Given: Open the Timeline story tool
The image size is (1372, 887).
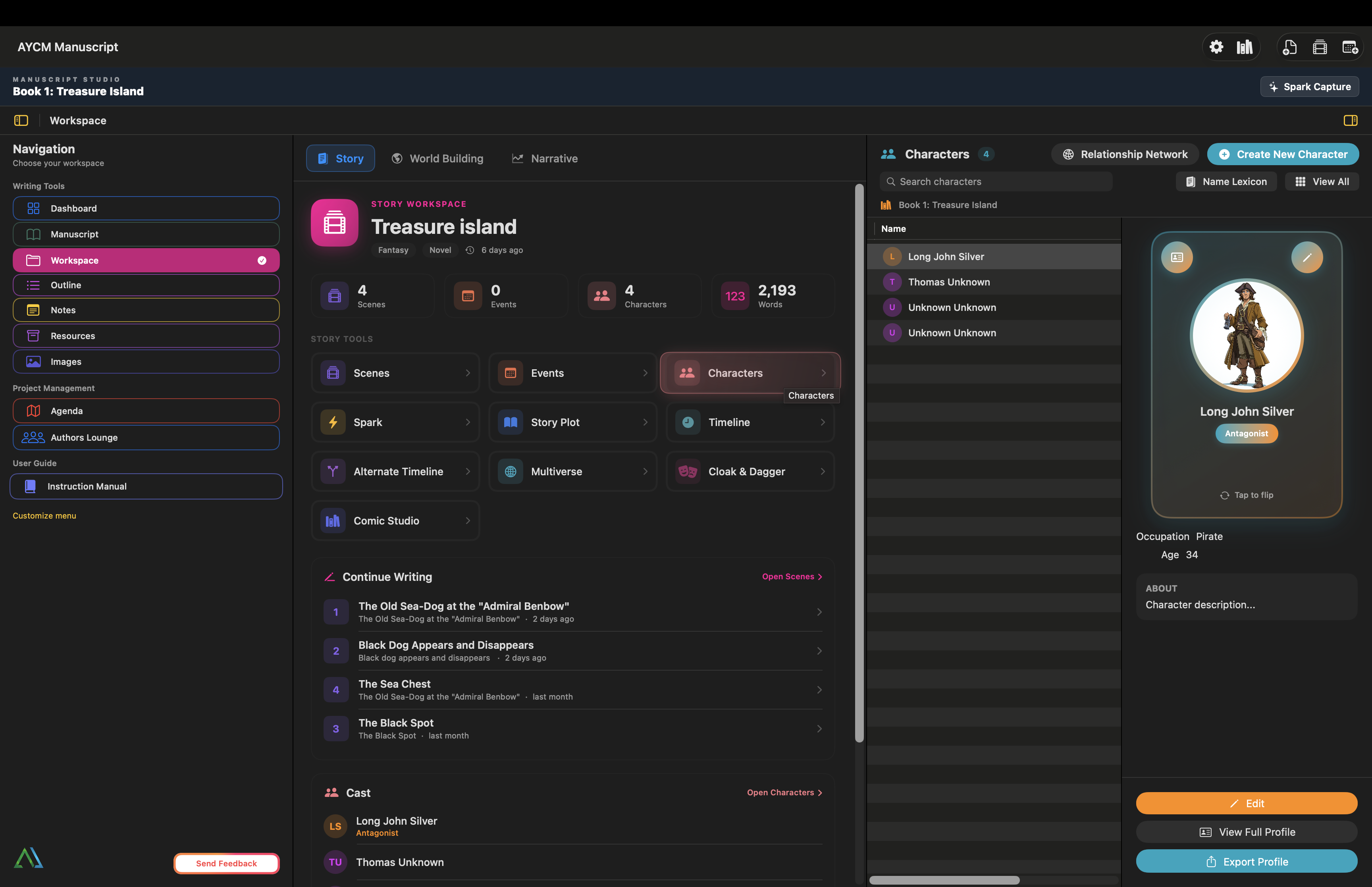Looking at the screenshot, I should click(x=750, y=422).
